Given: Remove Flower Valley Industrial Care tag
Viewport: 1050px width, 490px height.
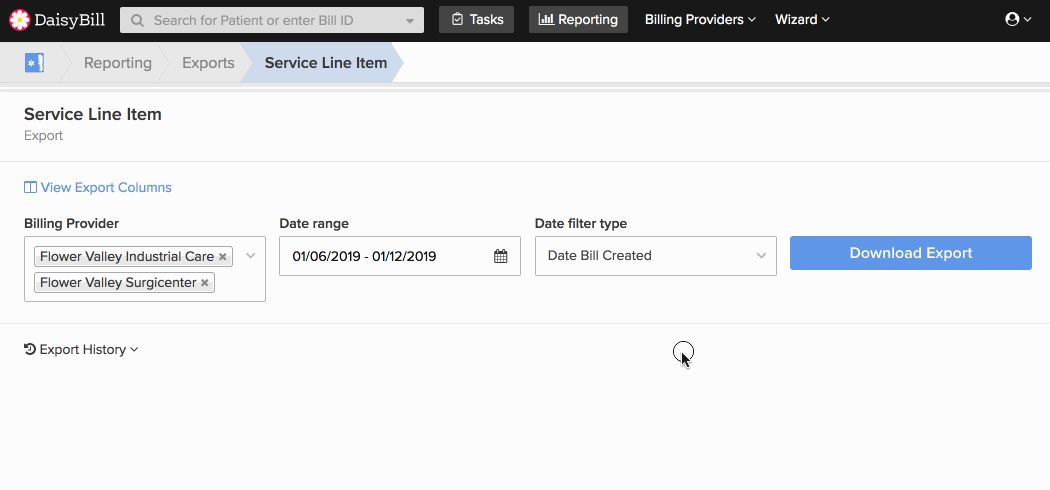Looking at the screenshot, I should 222,256.
